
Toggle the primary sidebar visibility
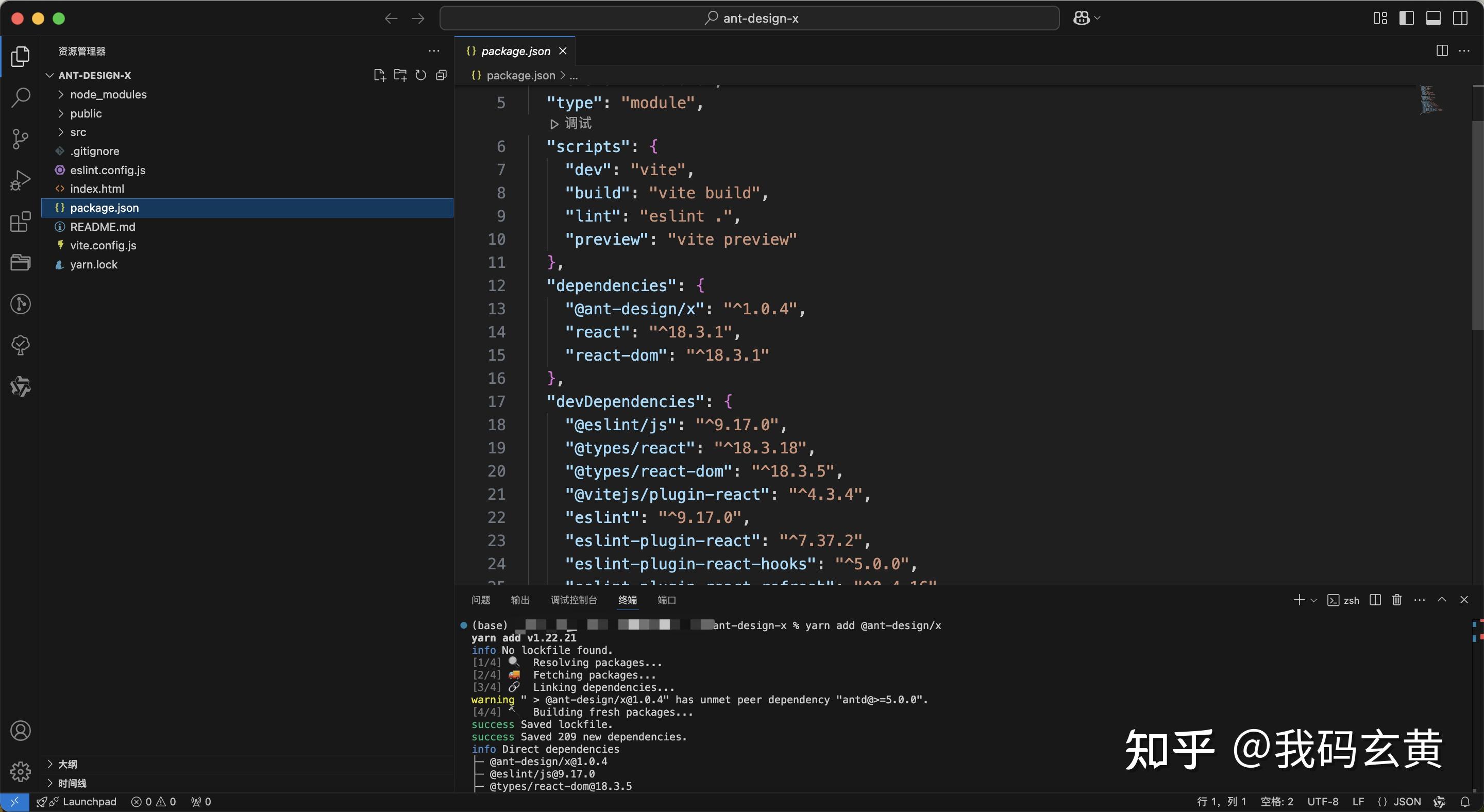point(1406,19)
